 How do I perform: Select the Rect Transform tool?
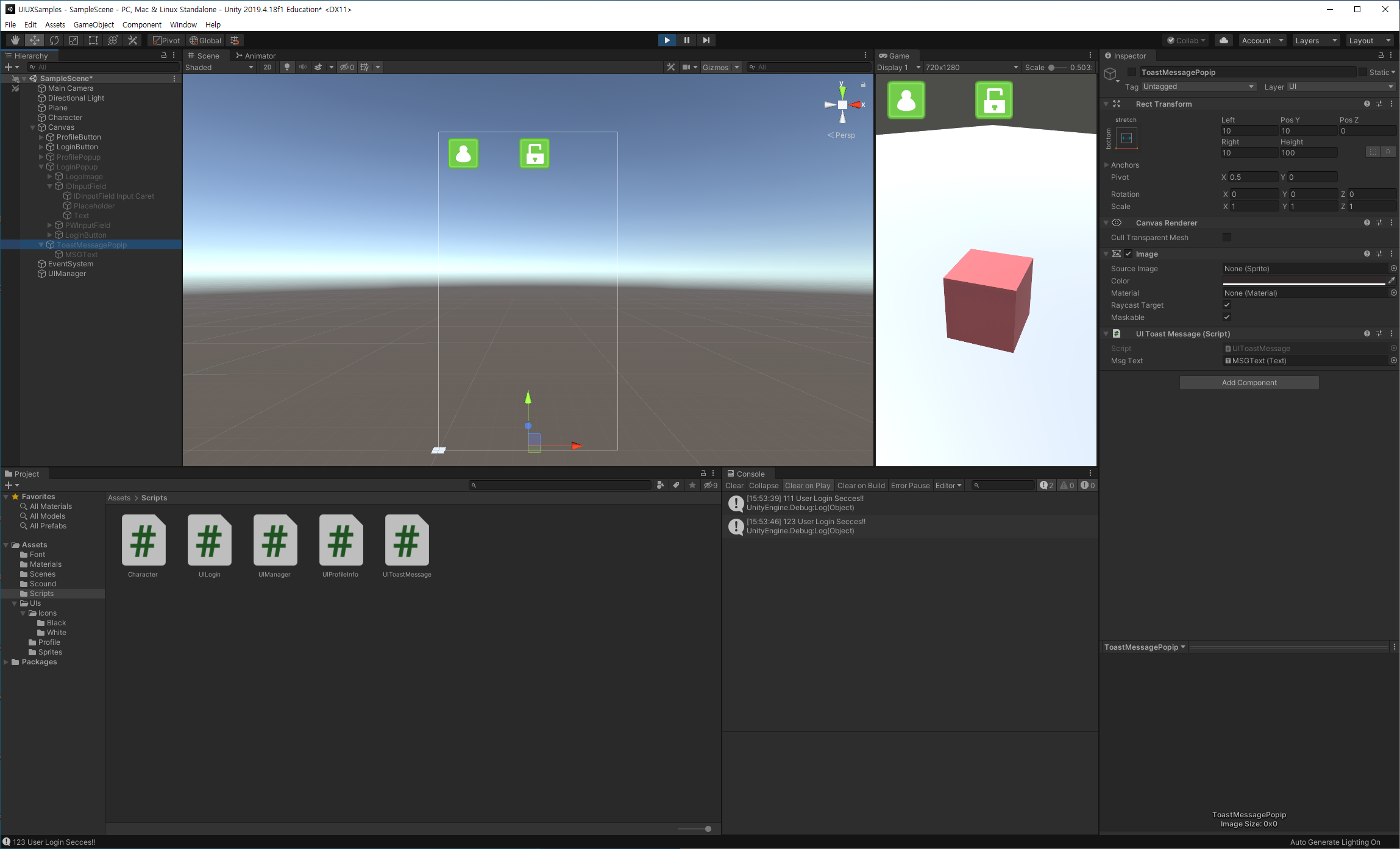tap(93, 40)
